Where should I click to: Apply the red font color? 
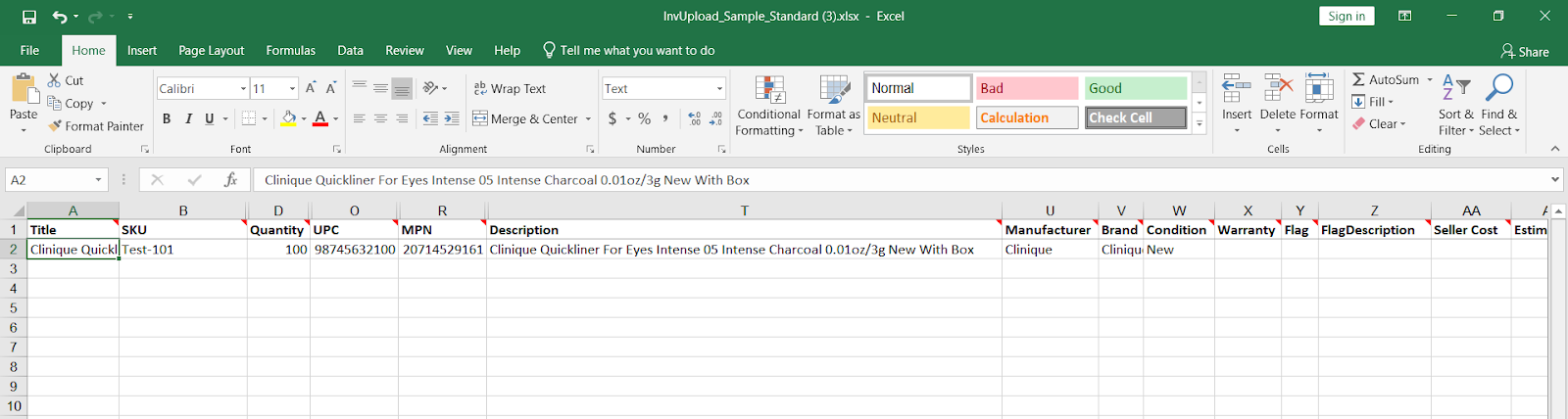click(320, 118)
